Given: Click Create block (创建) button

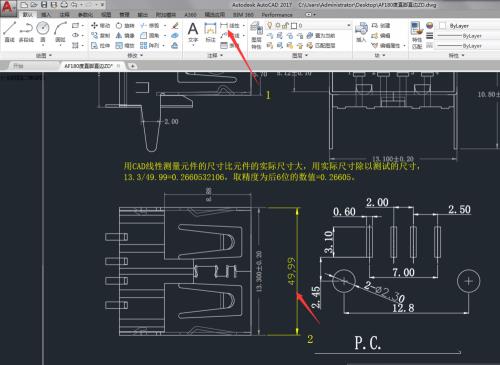Looking at the screenshot, I should [x=381, y=25].
